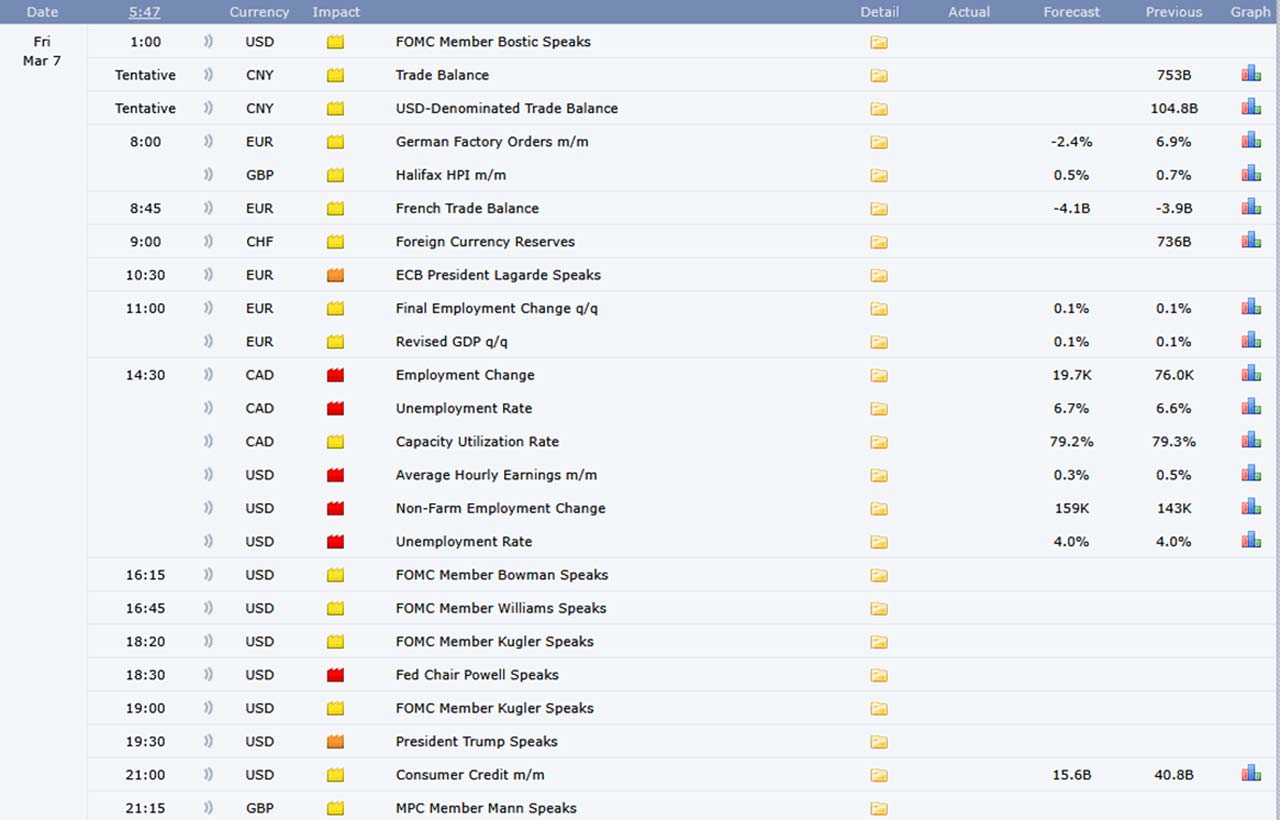Image resolution: width=1280 pixels, height=820 pixels.
Task: Toggle sound alert for CAD Employment Change
Action: pos(209,375)
